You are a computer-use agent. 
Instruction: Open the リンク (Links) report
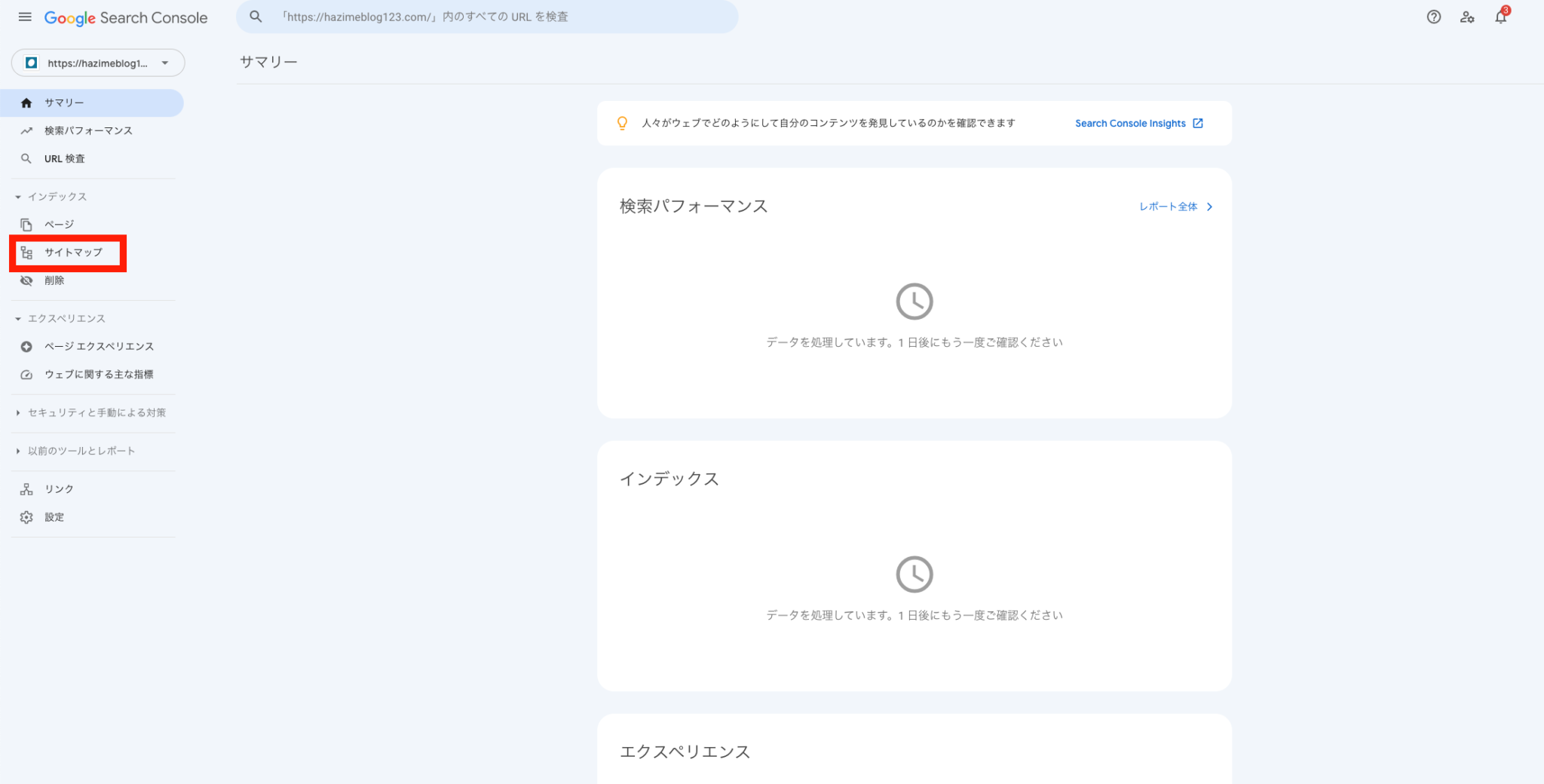(58, 488)
